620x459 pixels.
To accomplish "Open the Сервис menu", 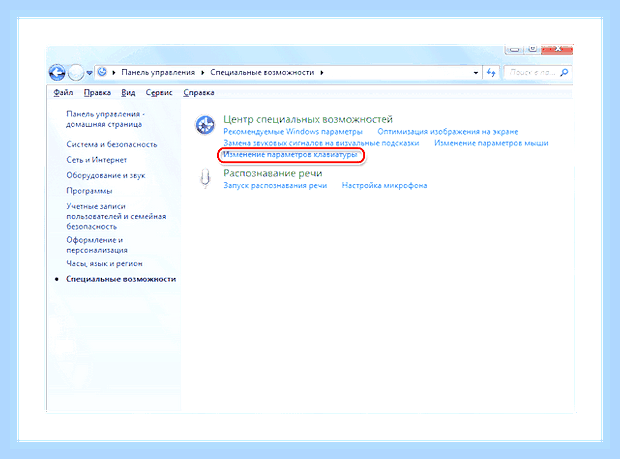I will (x=159, y=93).
